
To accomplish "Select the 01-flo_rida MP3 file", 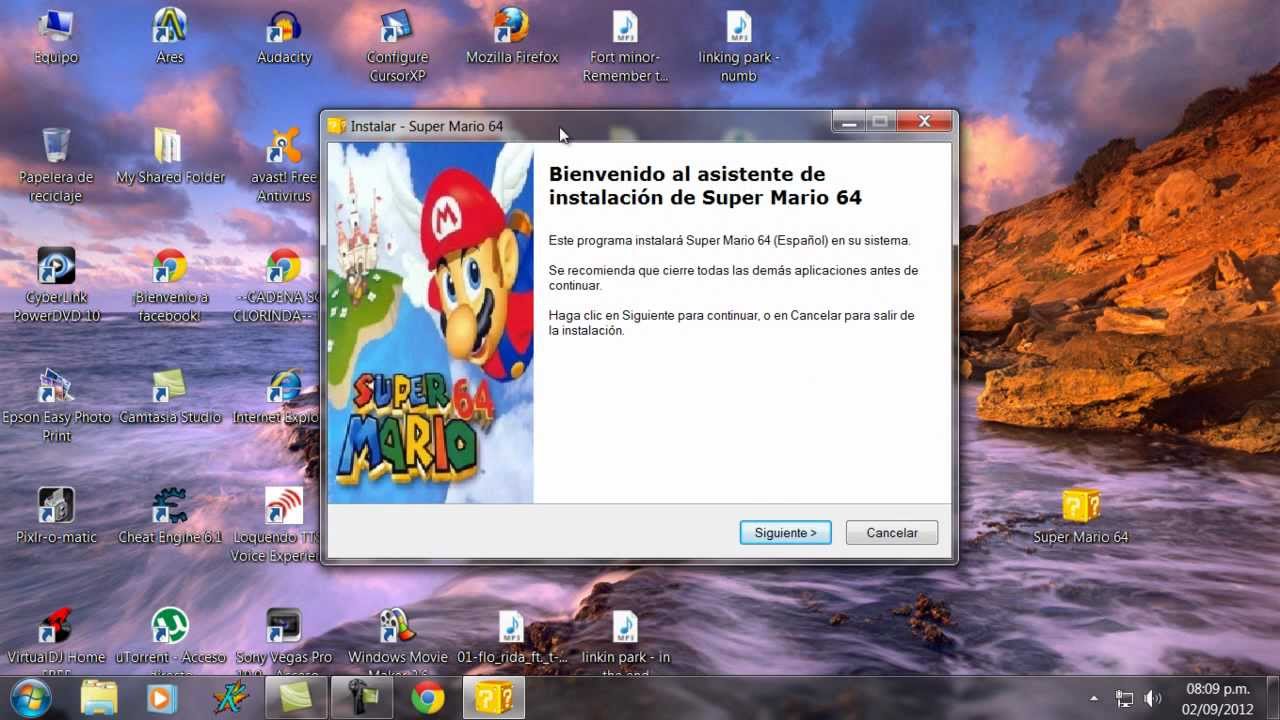I will pos(511,637).
